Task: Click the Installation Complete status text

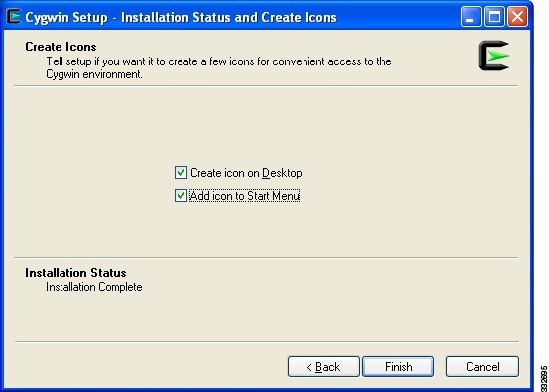Action: 94,287
